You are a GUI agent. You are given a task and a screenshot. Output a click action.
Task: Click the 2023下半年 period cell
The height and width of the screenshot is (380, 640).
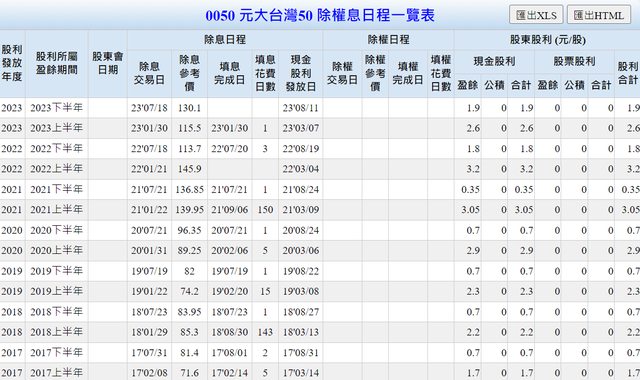57,108
